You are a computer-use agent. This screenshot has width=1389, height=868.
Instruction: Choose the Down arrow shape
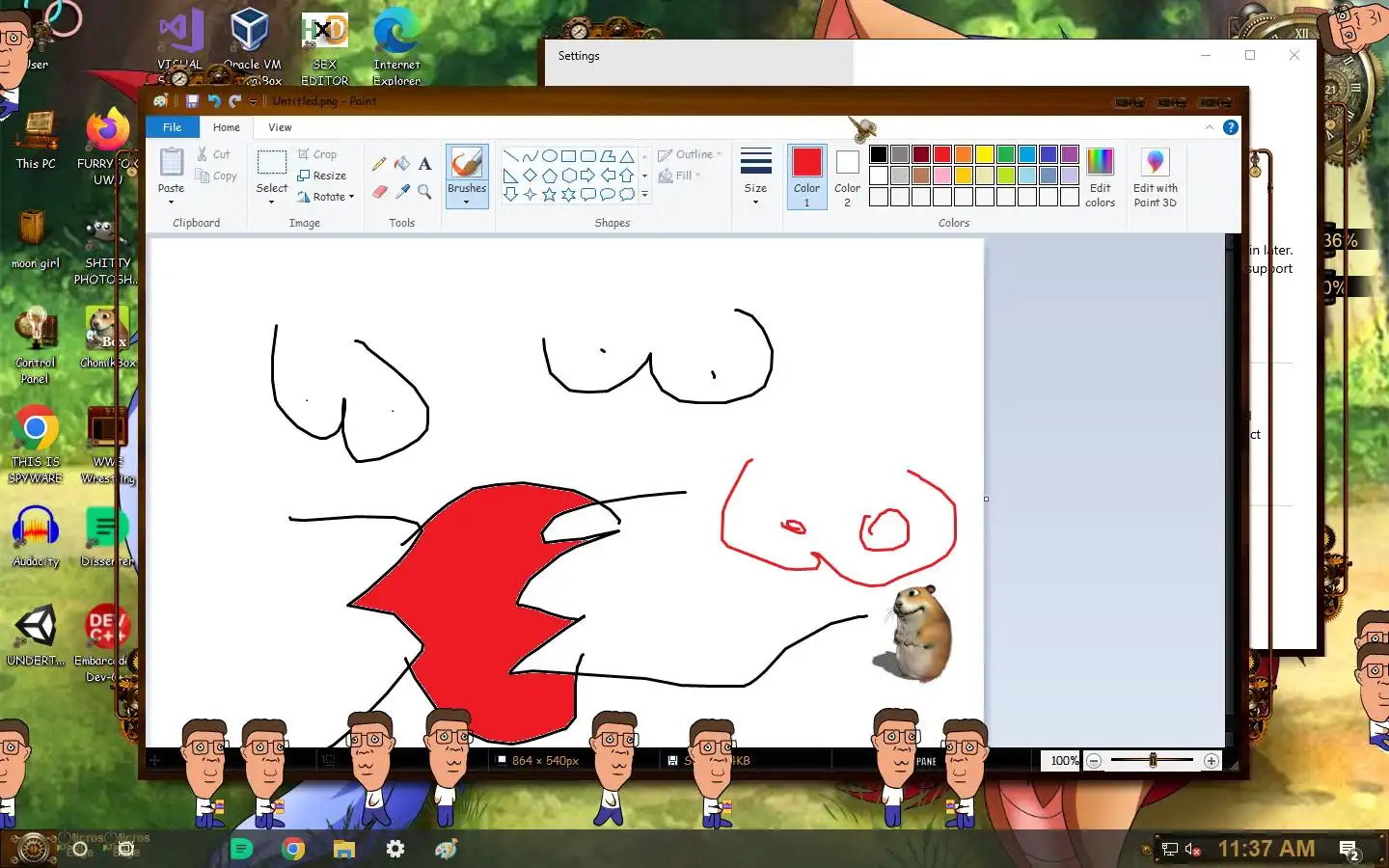[x=510, y=195]
